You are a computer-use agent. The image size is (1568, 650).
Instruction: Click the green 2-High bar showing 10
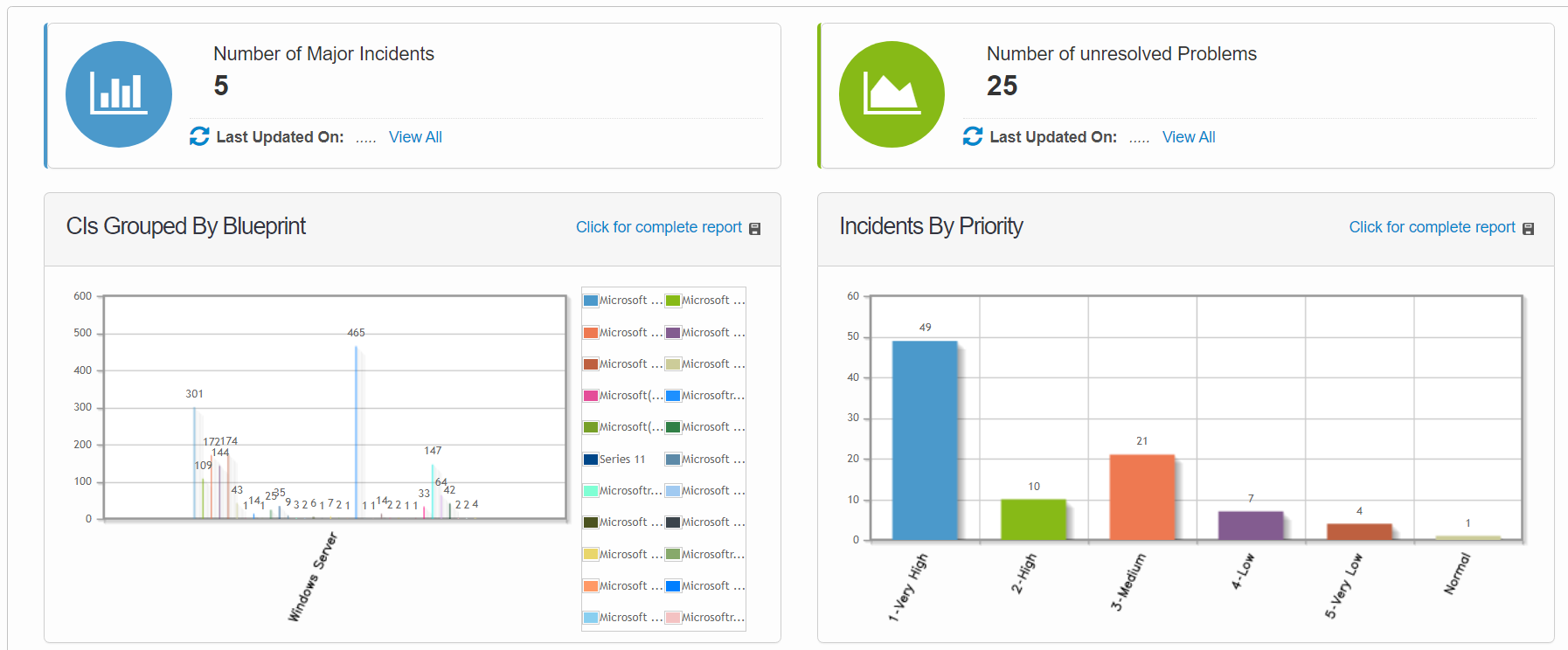tap(1033, 520)
